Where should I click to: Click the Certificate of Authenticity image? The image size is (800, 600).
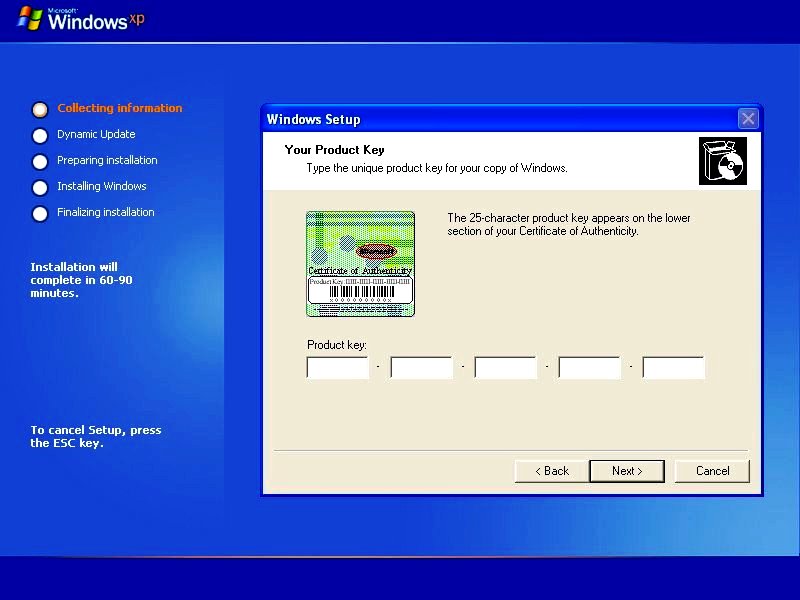click(360, 264)
